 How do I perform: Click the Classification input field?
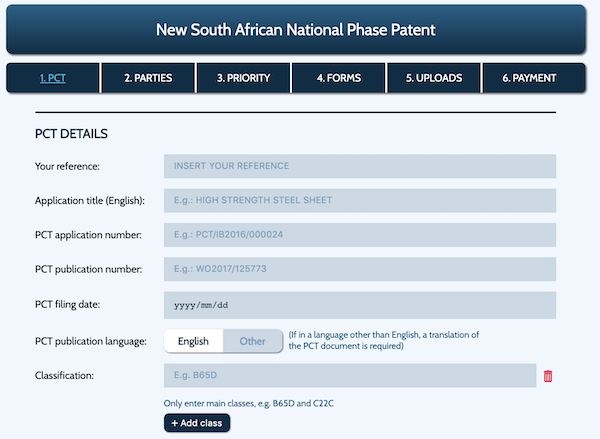(350, 375)
